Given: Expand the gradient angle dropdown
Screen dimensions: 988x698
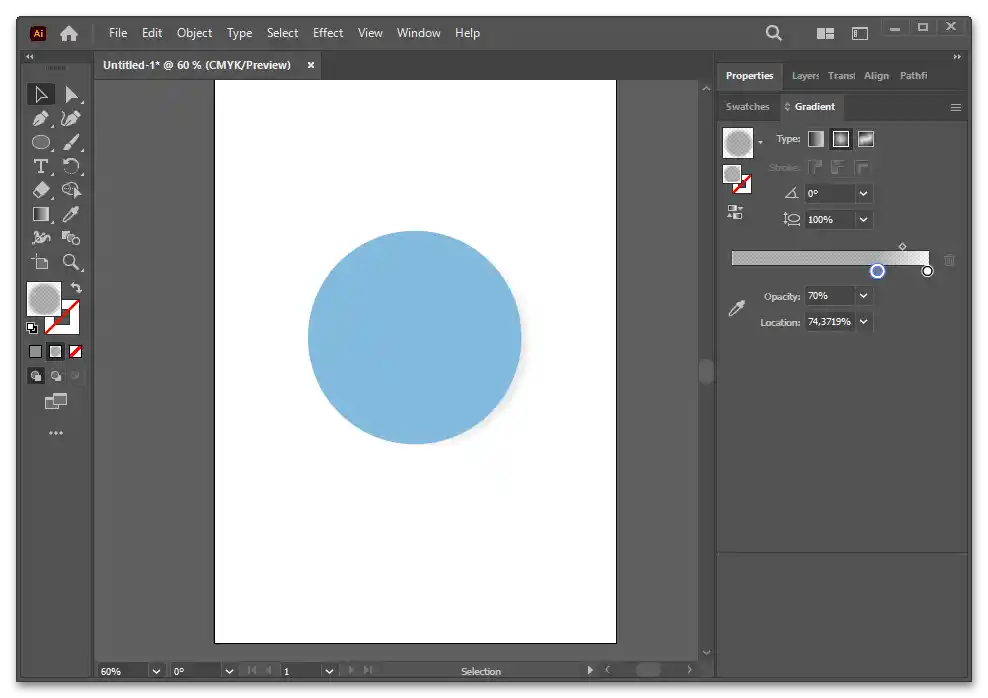Looking at the screenshot, I should coord(864,193).
